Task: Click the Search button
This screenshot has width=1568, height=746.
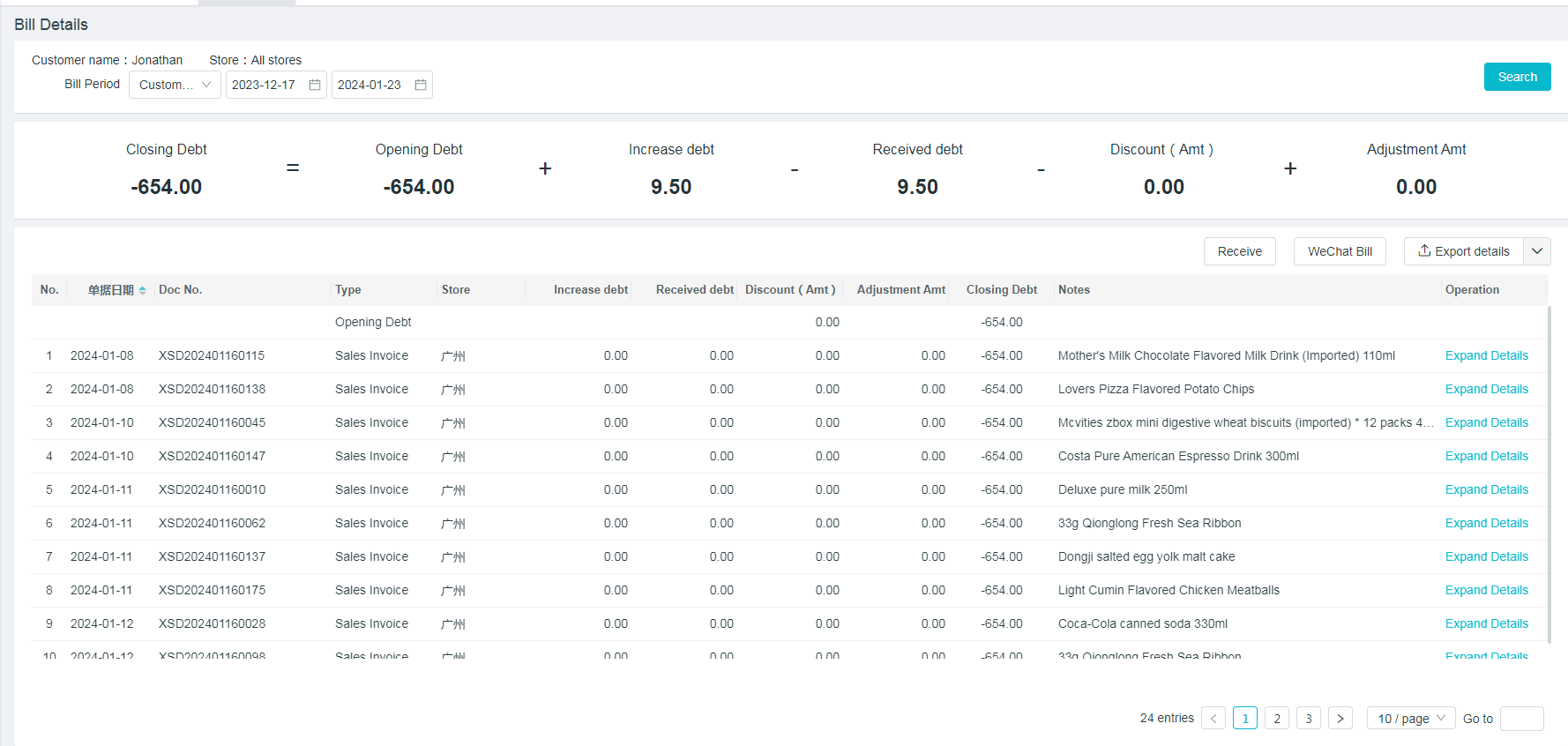Action: (x=1516, y=77)
